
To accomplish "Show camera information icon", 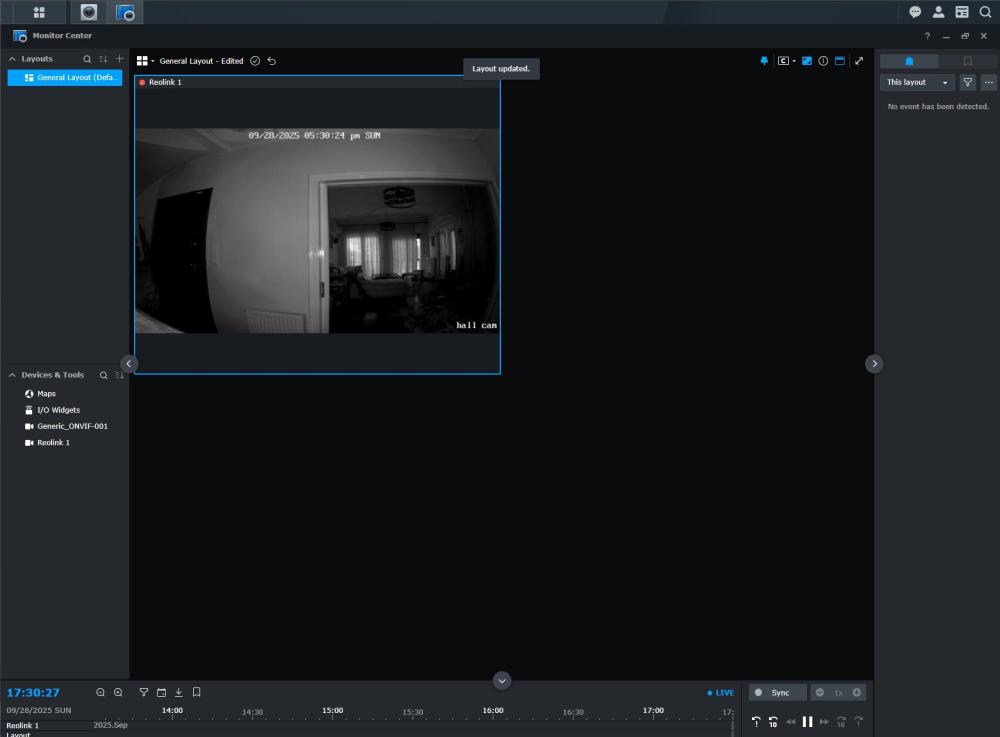I will point(823,61).
